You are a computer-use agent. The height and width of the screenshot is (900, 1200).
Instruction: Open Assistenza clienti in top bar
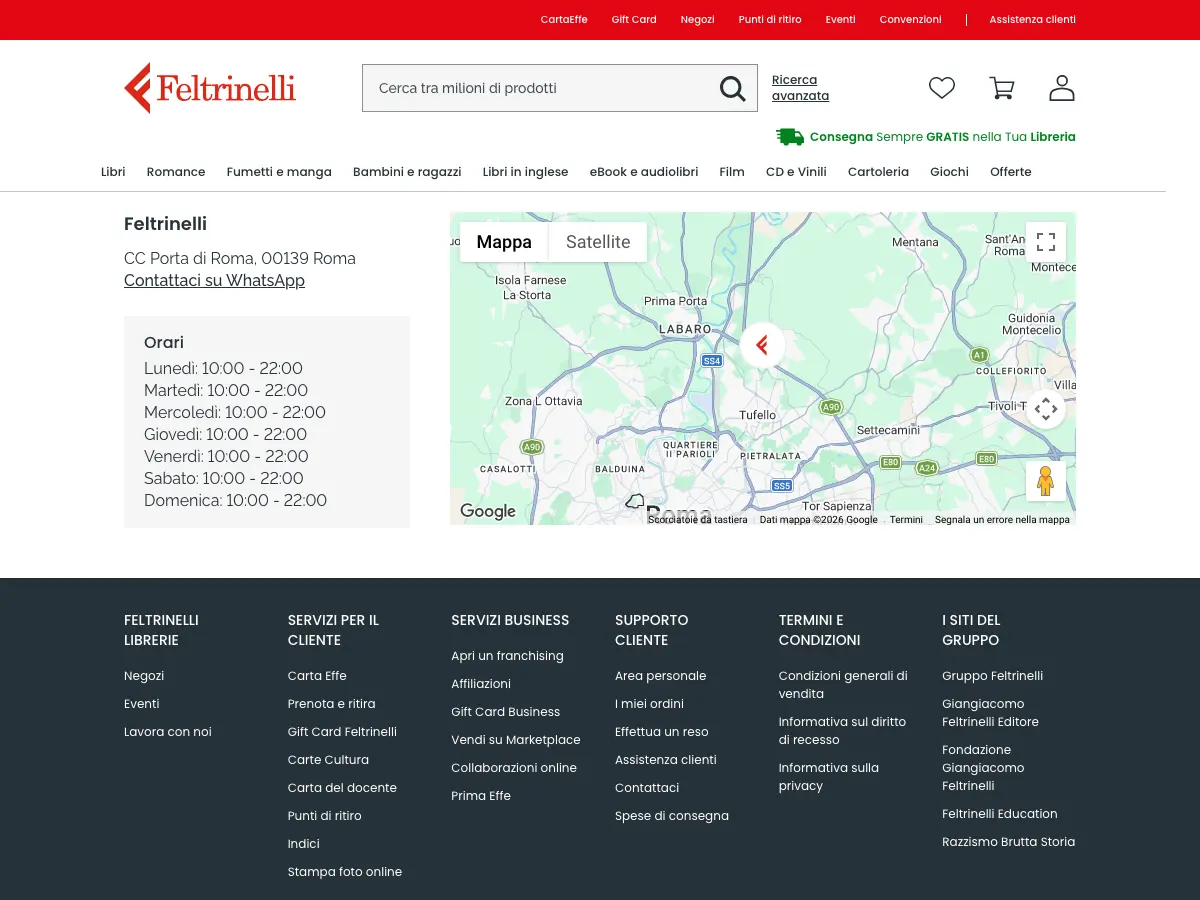tap(1033, 20)
